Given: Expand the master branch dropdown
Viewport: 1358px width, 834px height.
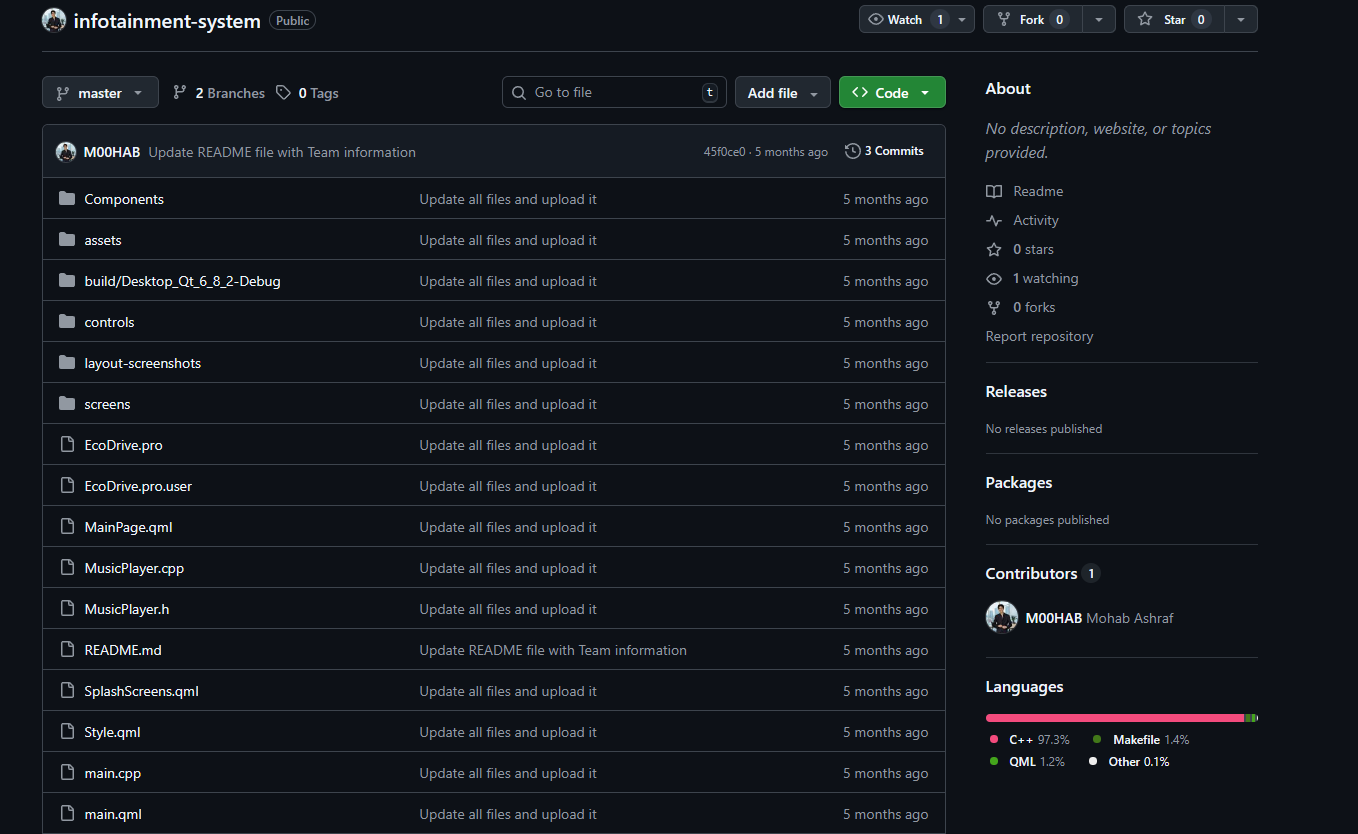Looking at the screenshot, I should [x=100, y=93].
